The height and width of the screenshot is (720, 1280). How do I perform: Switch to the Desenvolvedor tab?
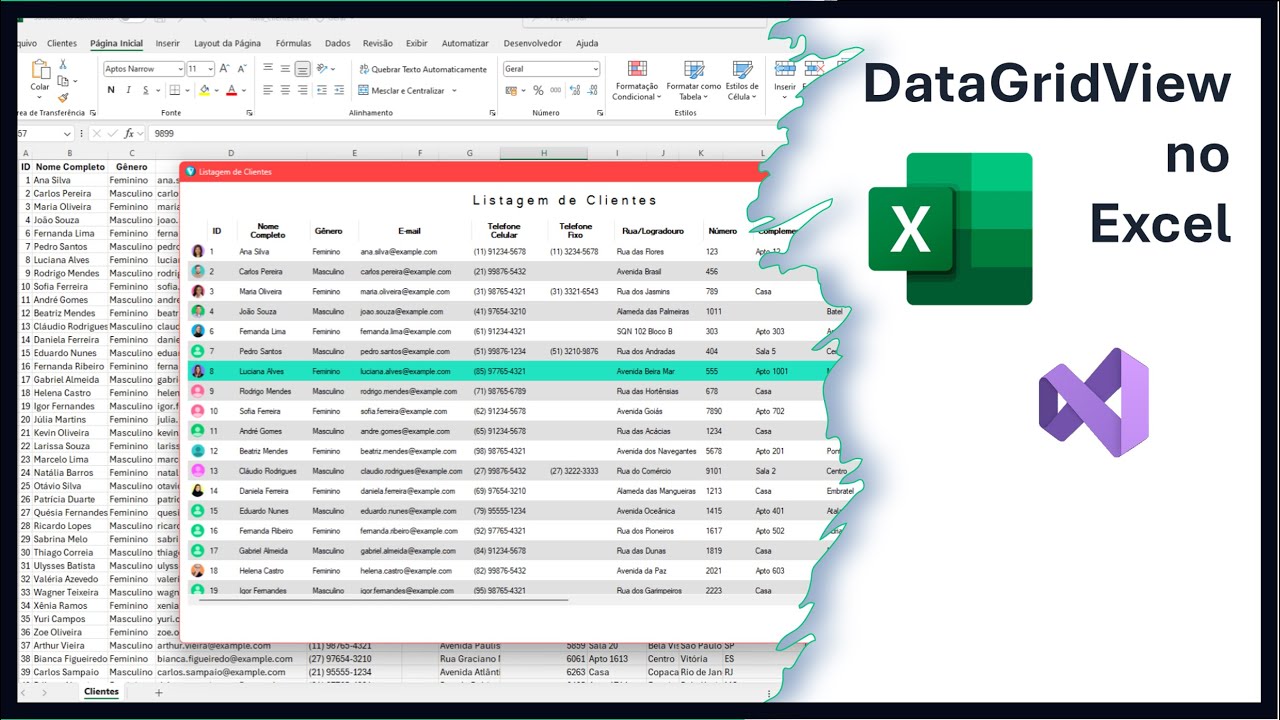532,43
